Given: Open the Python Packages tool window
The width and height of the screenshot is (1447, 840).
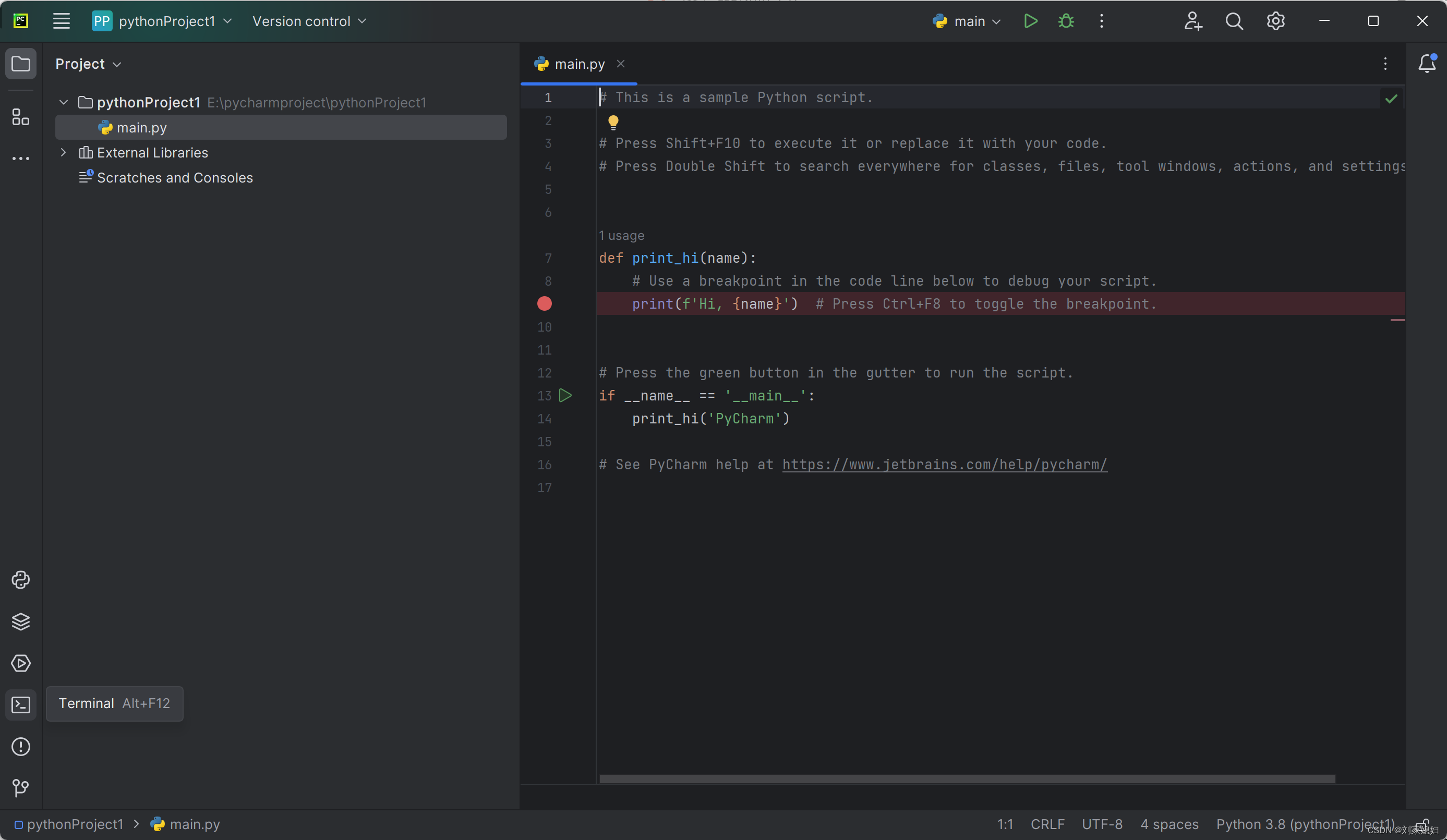Looking at the screenshot, I should (x=21, y=621).
